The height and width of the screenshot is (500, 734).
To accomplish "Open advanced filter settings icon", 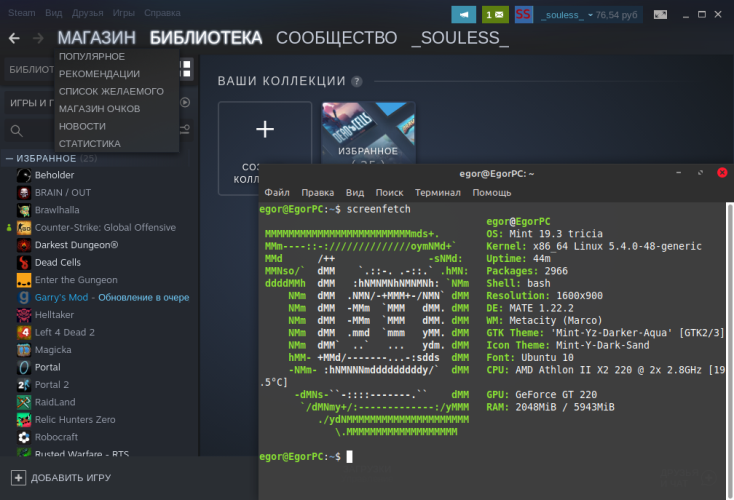I will [x=185, y=129].
